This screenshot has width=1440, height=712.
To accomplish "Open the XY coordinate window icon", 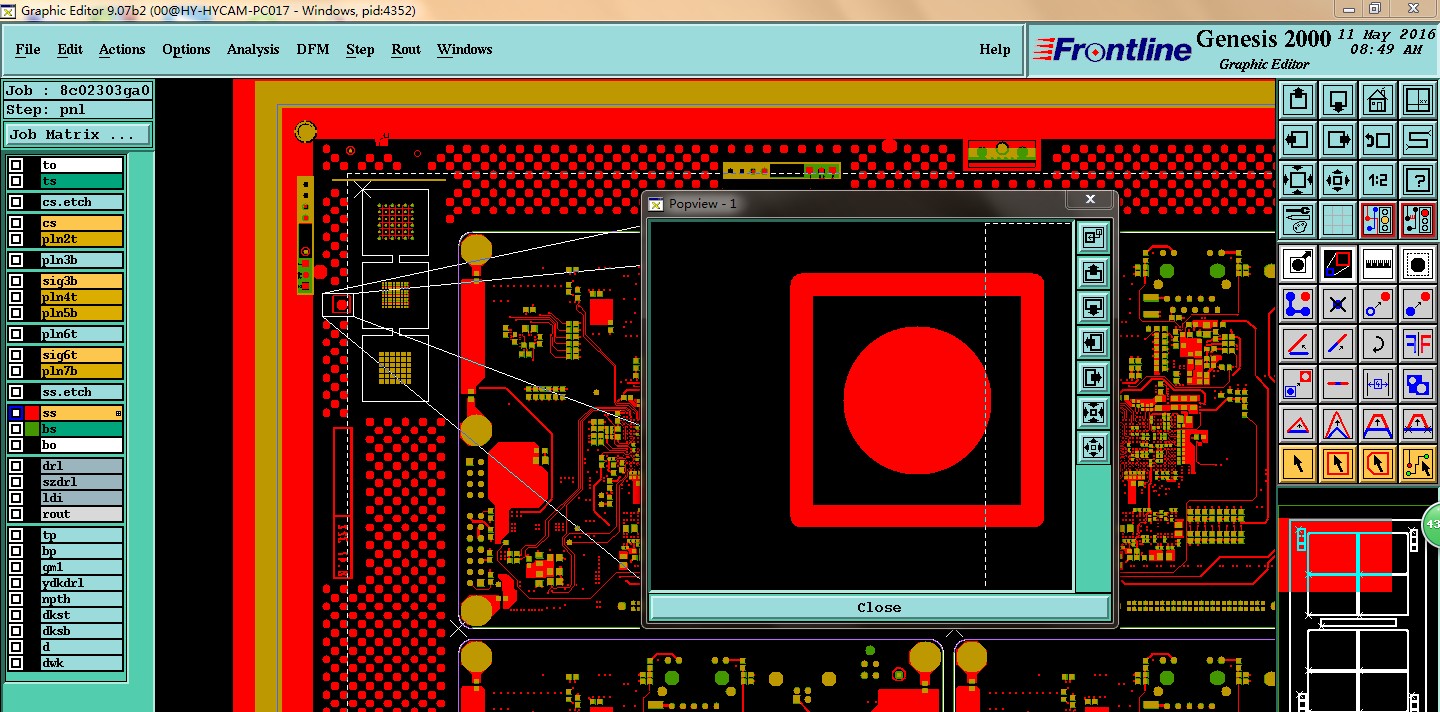I will [x=1418, y=100].
